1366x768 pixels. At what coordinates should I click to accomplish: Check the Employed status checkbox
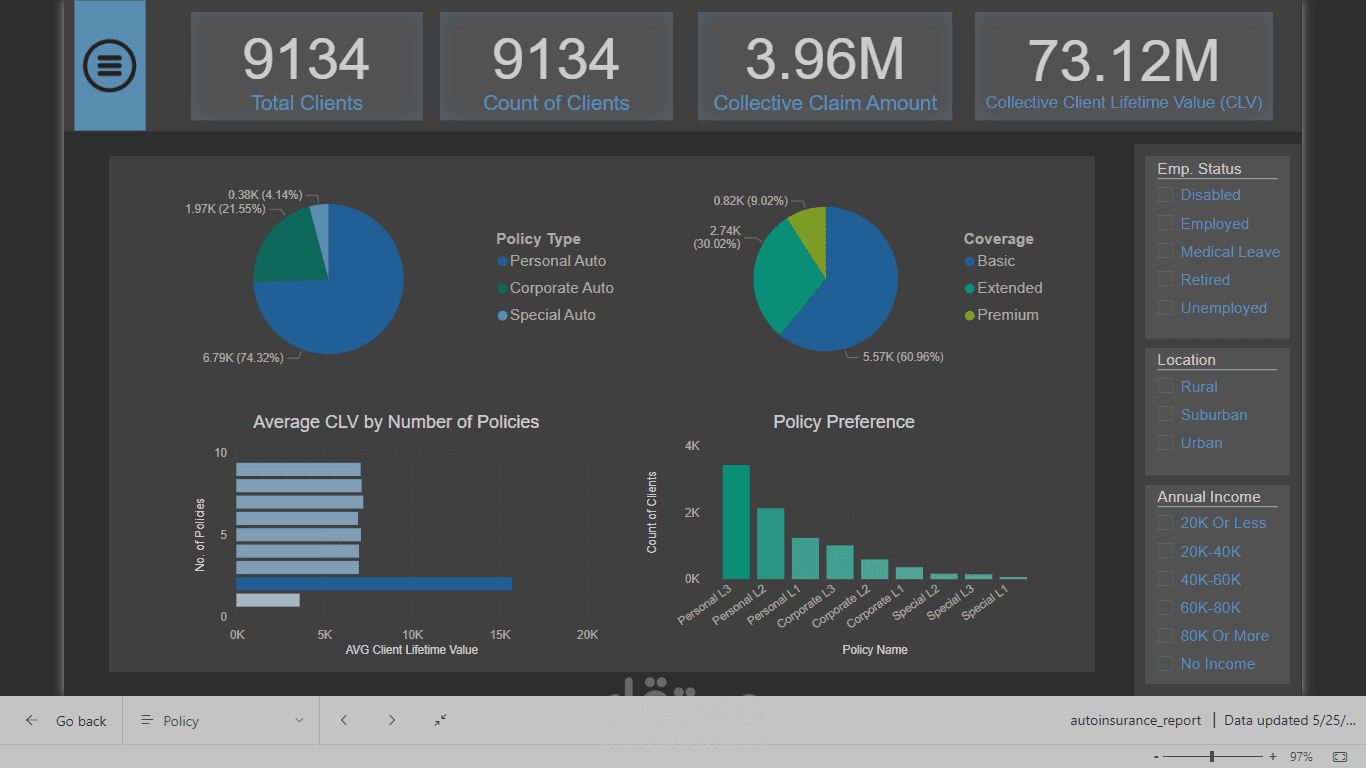coord(1165,223)
